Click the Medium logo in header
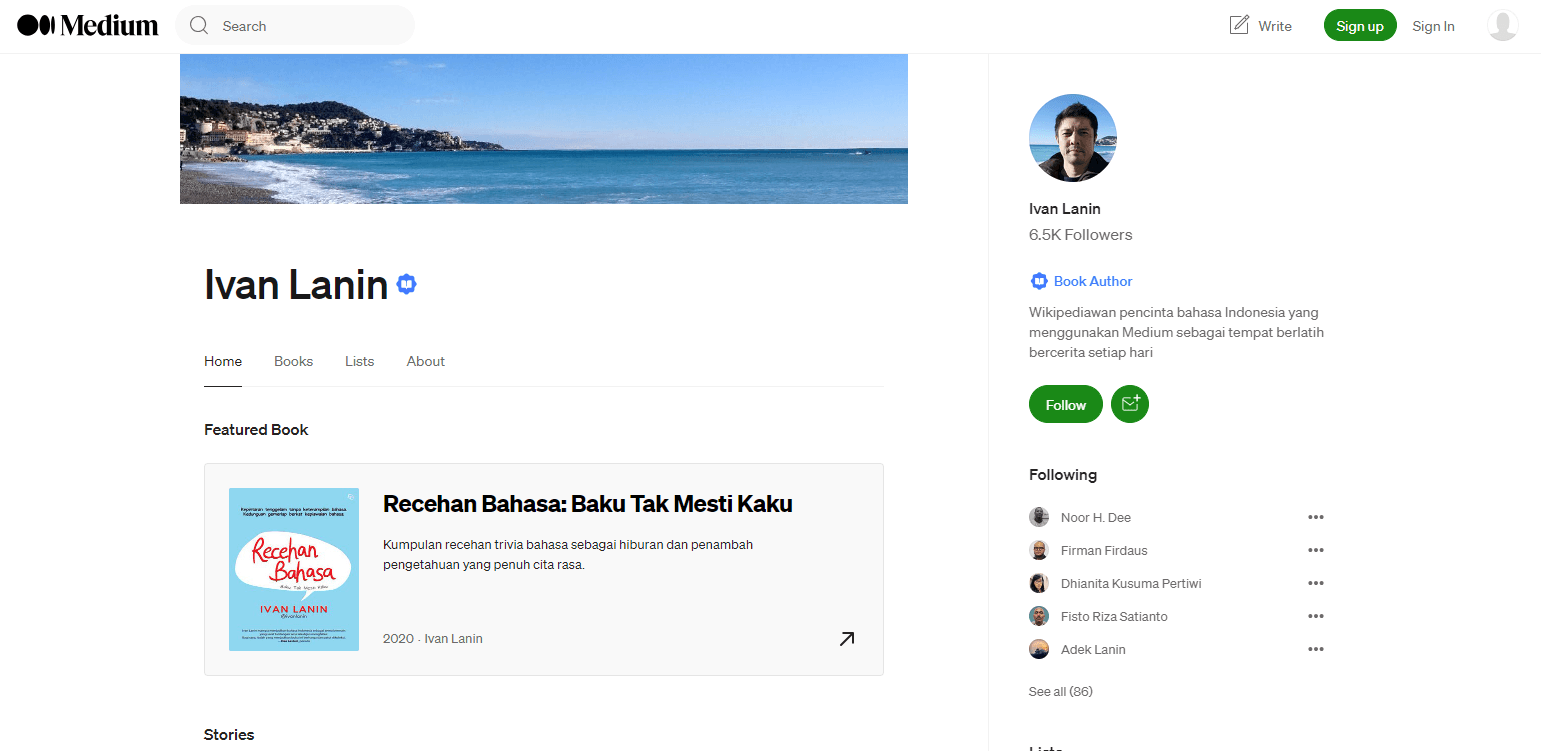 click(x=88, y=26)
